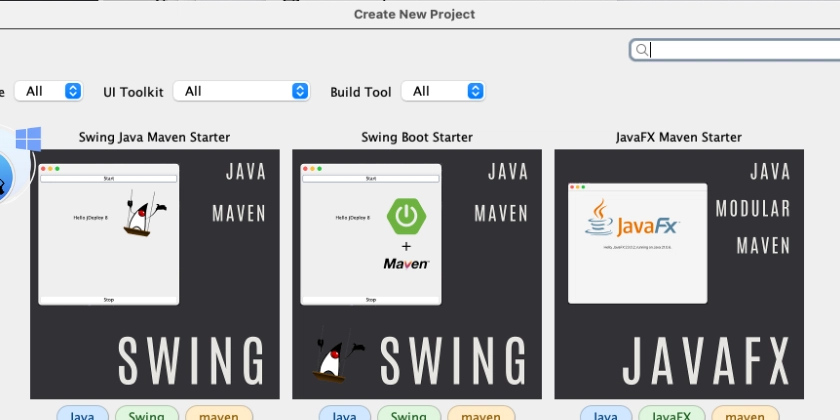Click the Spring Boot power icon in Swing Boot card

(x=406, y=216)
